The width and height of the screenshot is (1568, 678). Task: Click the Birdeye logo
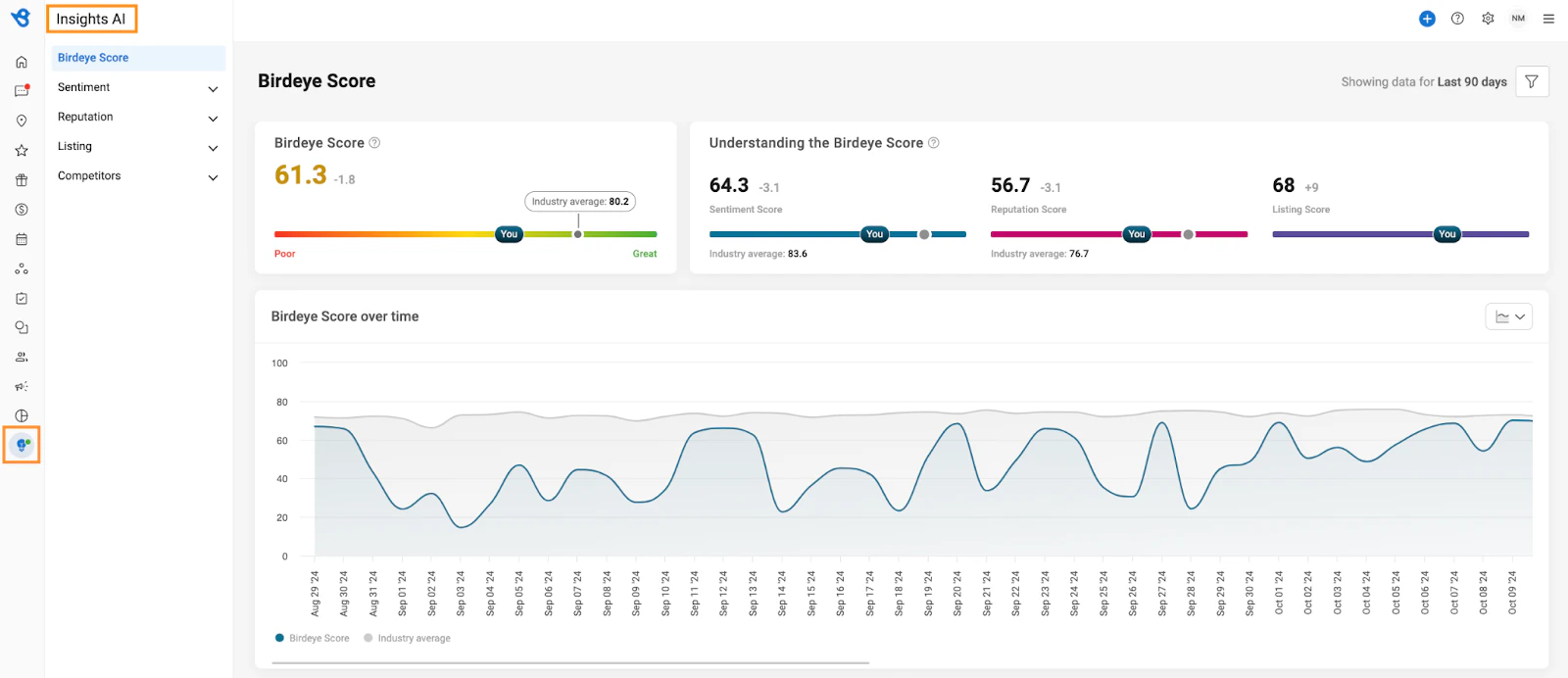coord(21,18)
